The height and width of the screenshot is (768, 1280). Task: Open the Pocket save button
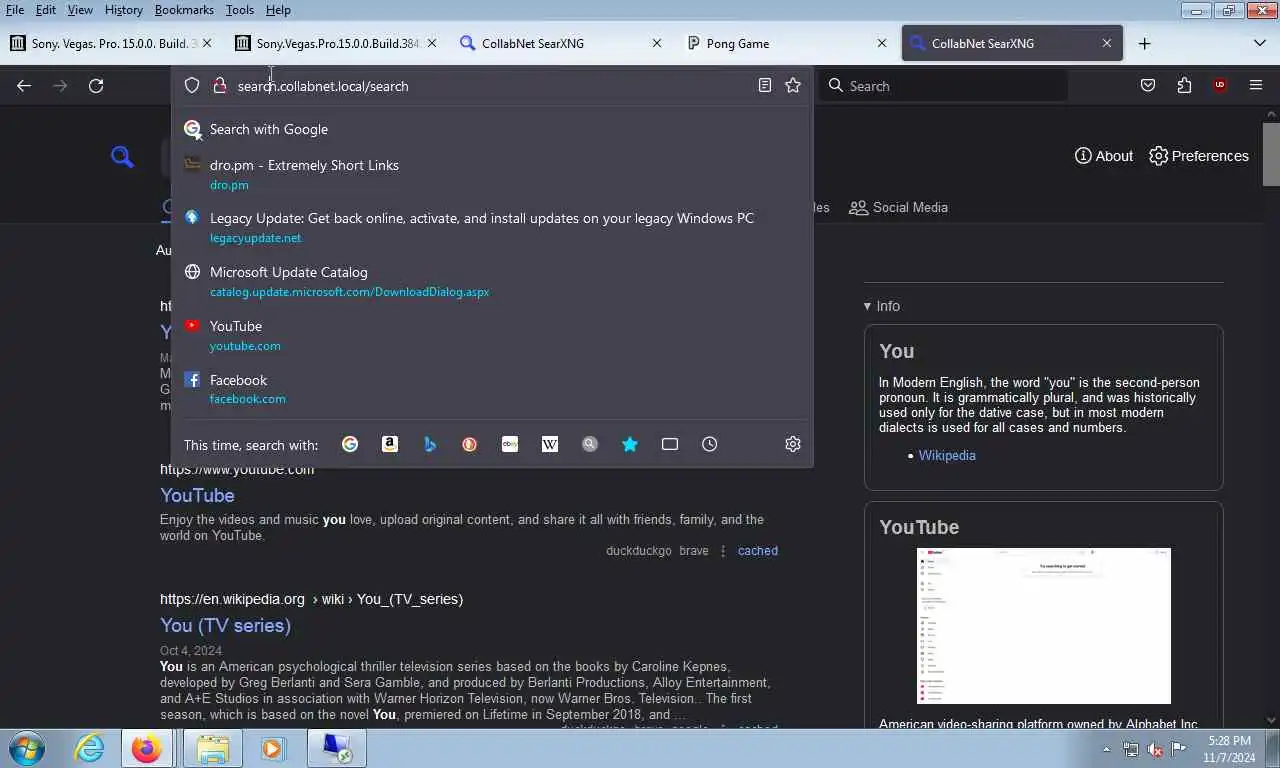(1148, 86)
